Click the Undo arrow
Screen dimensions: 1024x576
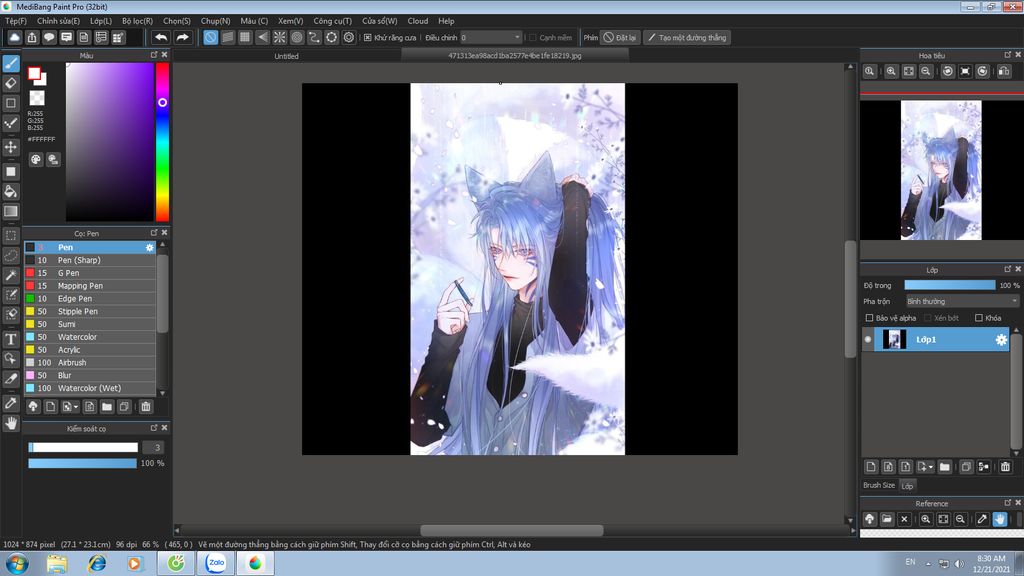pyautogui.click(x=161, y=37)
